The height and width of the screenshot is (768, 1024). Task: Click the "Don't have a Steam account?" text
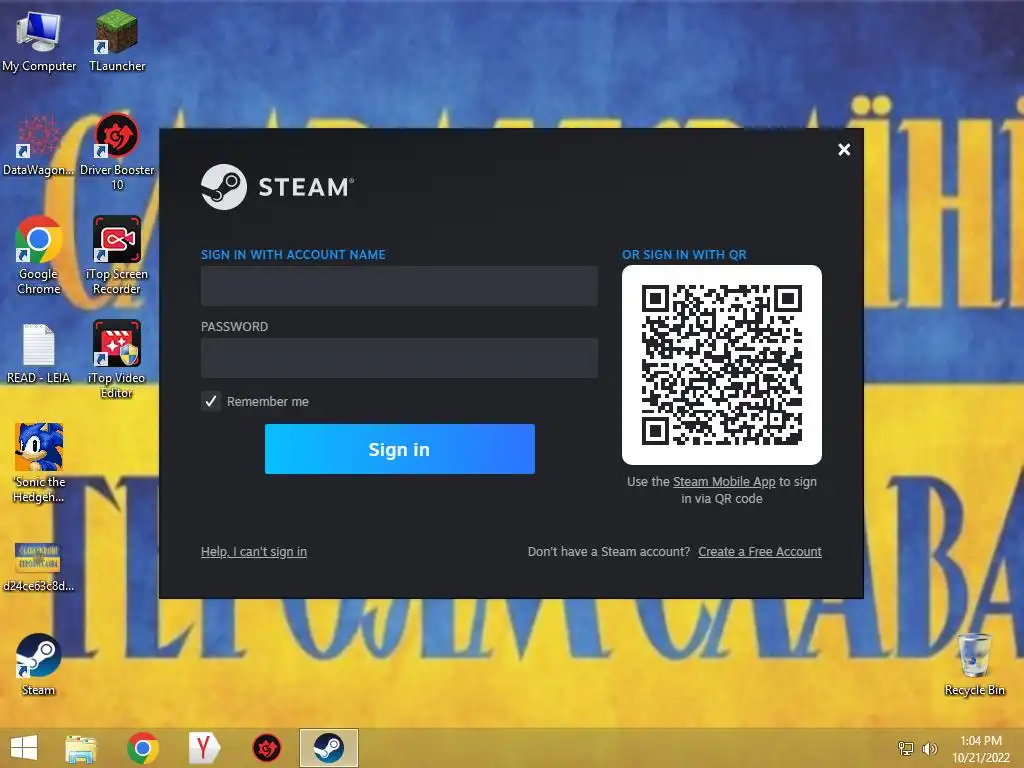609,551
